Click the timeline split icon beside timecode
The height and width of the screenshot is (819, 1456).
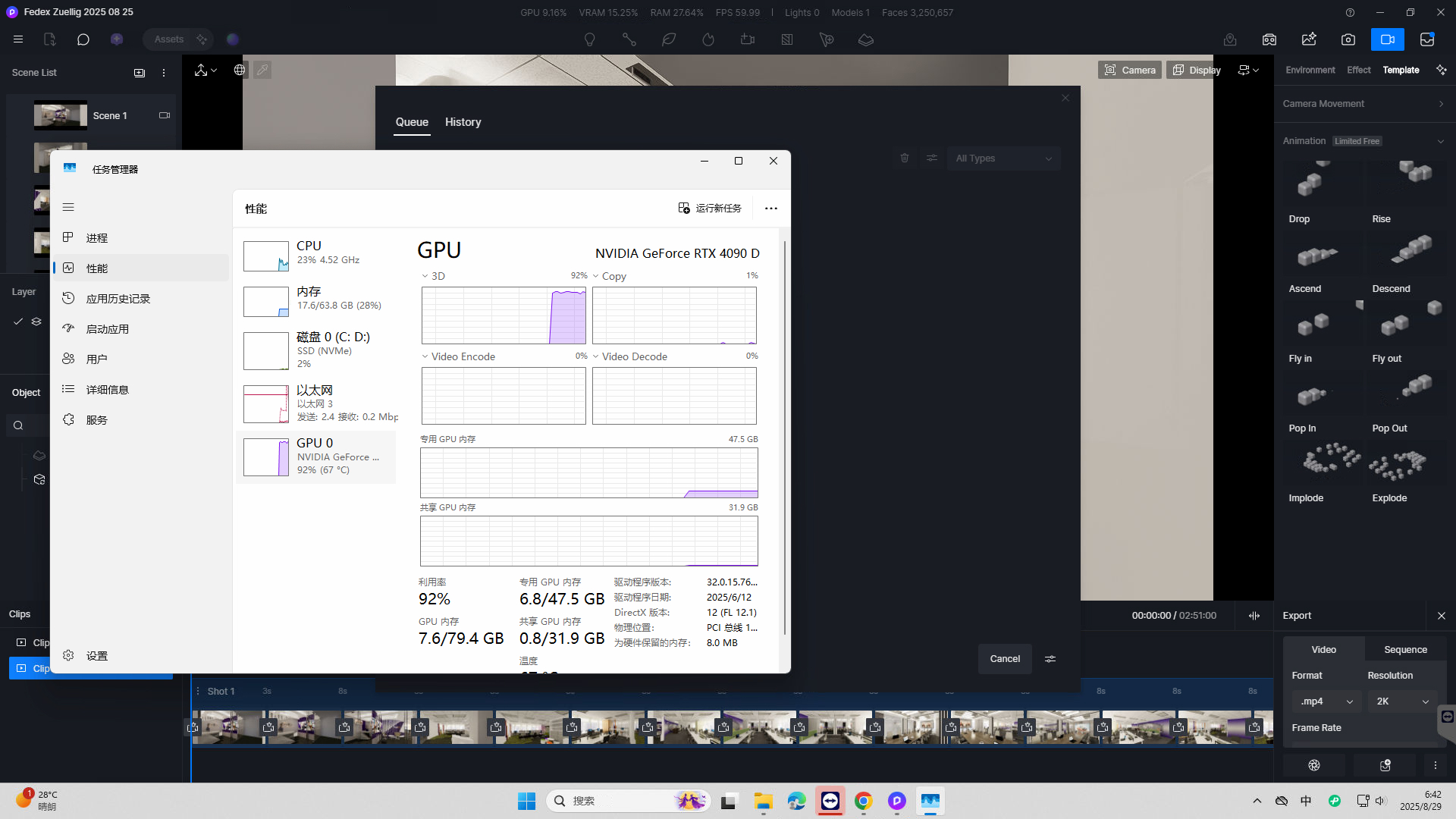pos(1254,616)
